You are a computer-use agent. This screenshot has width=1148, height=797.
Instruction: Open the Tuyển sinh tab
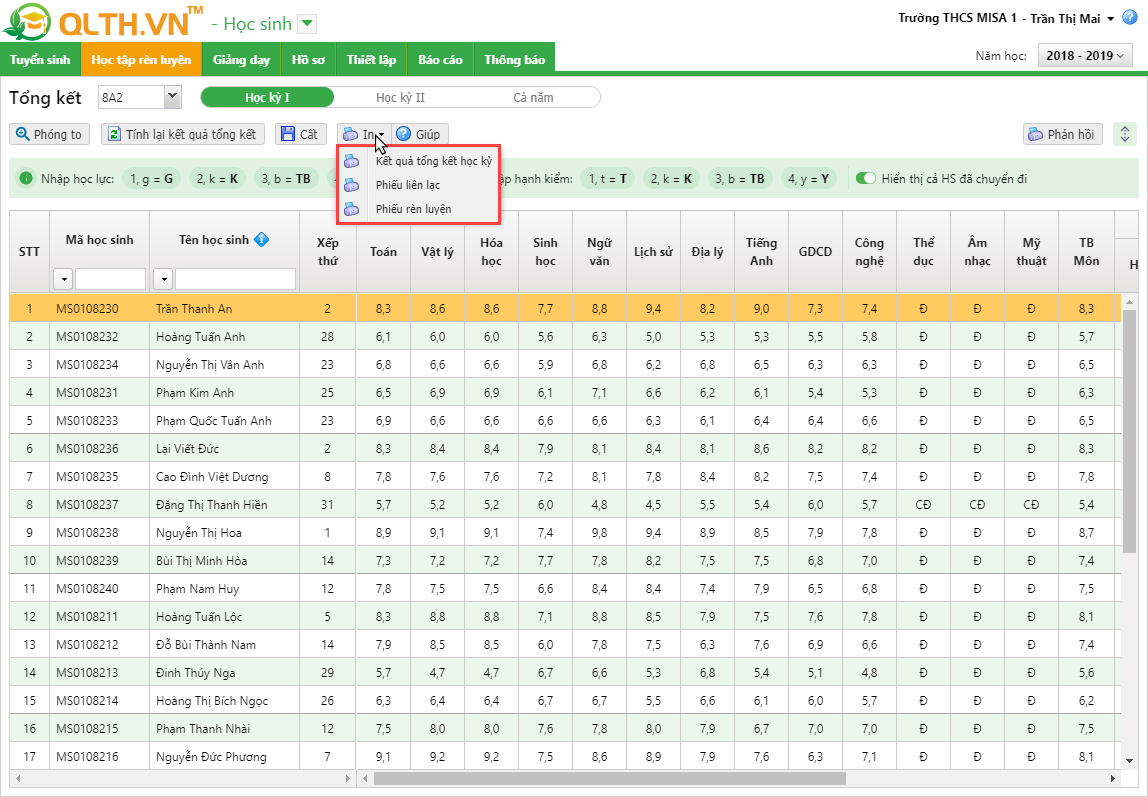point(40,59)
